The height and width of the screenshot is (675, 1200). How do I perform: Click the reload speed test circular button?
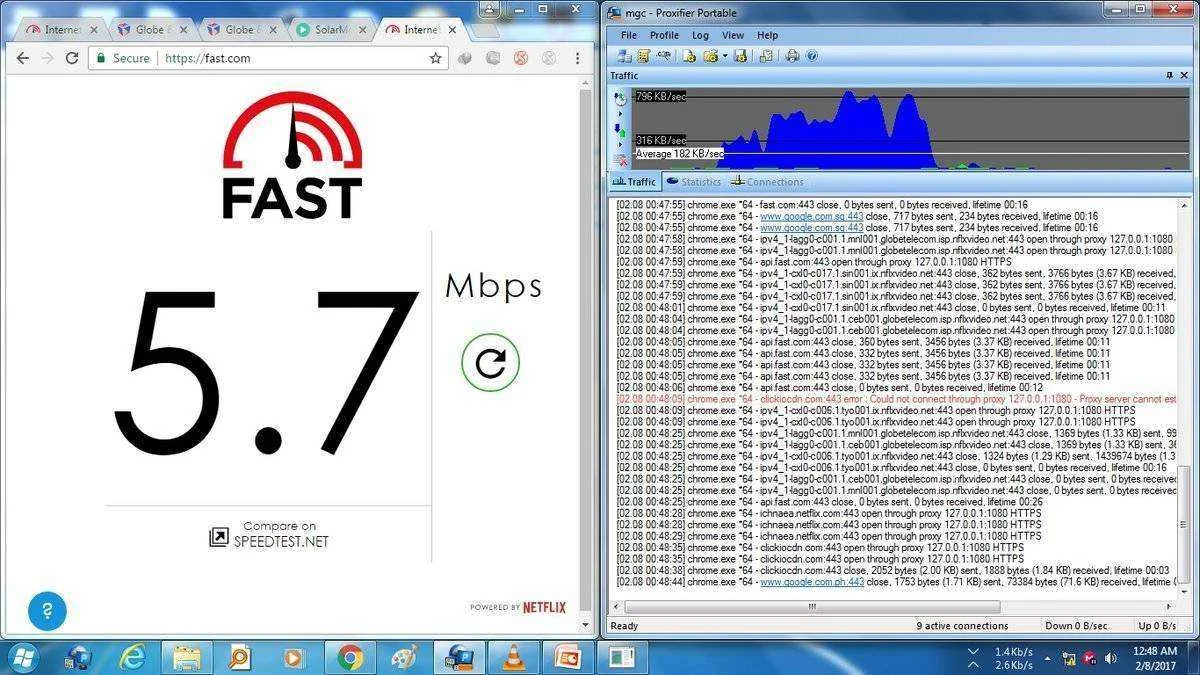click(x=490, y=362)
